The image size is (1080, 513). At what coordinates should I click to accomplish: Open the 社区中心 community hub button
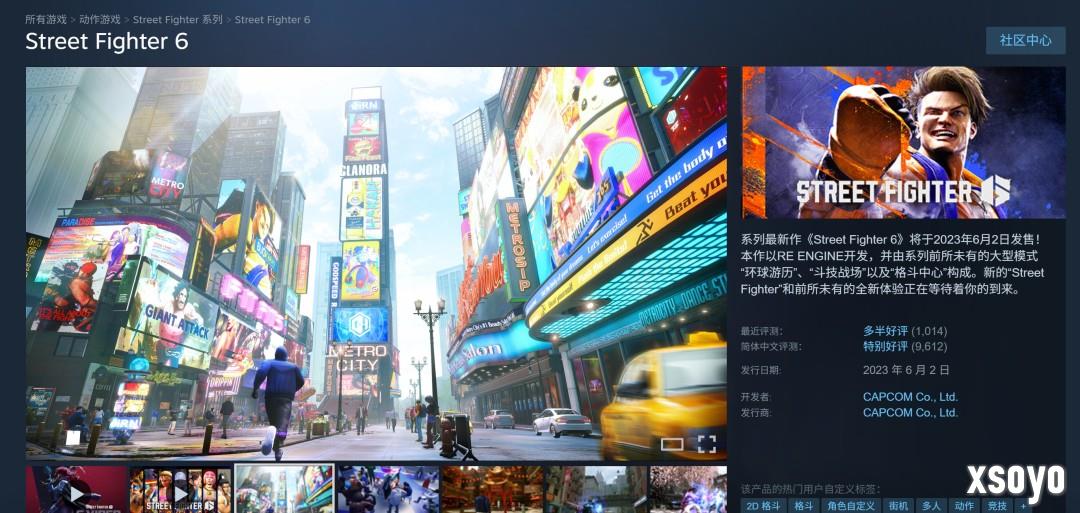pos(1025,41)
